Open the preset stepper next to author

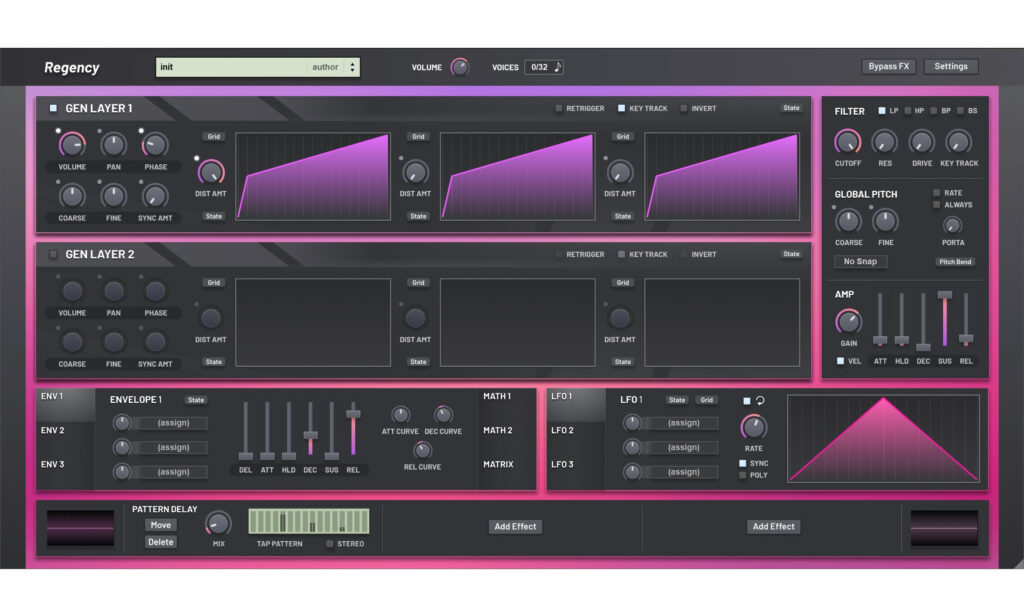[x=351, y=67]
